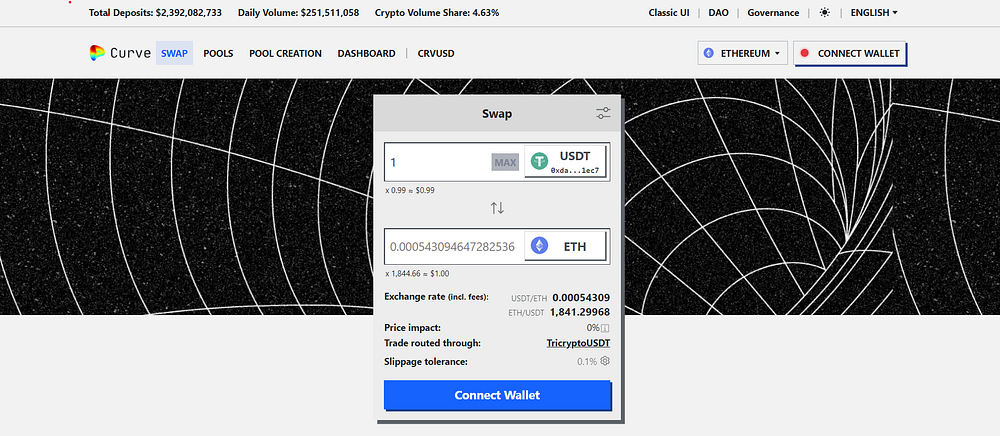Image resolution: width=1000 pixels, height=436 pixels.
Task: Click the ETH output amount field
Action: [453, 246]
